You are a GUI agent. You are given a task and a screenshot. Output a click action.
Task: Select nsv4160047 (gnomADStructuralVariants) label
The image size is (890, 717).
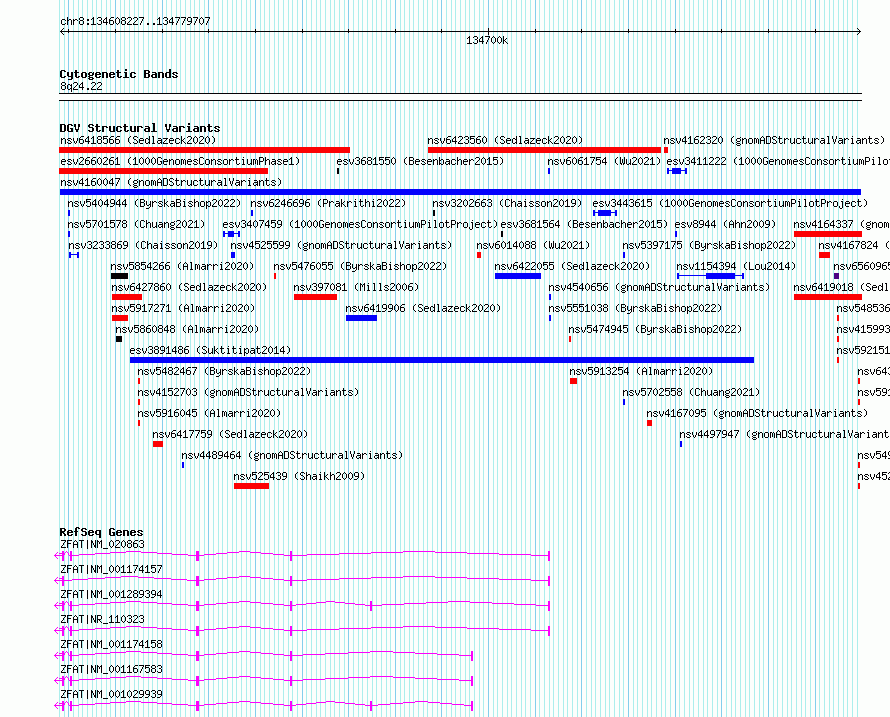tap(171, 182)
